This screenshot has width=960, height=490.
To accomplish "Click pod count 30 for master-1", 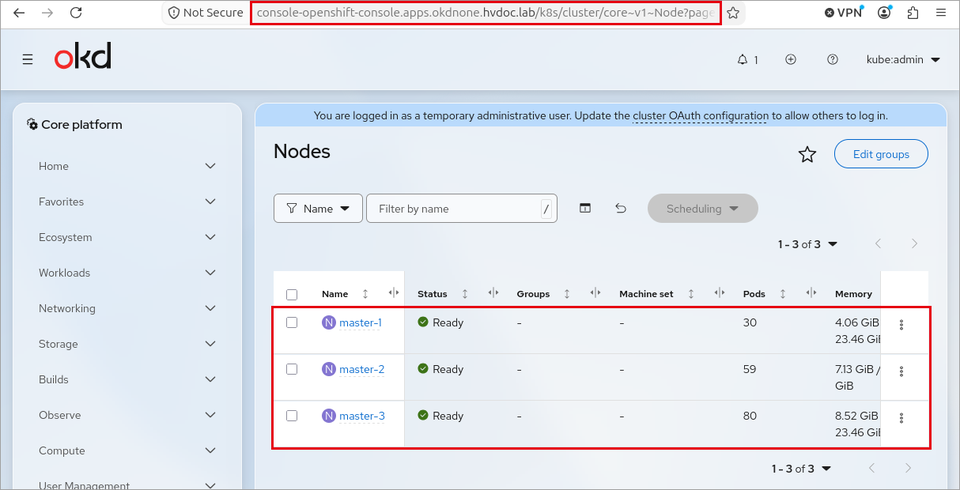I will point(749,322).
